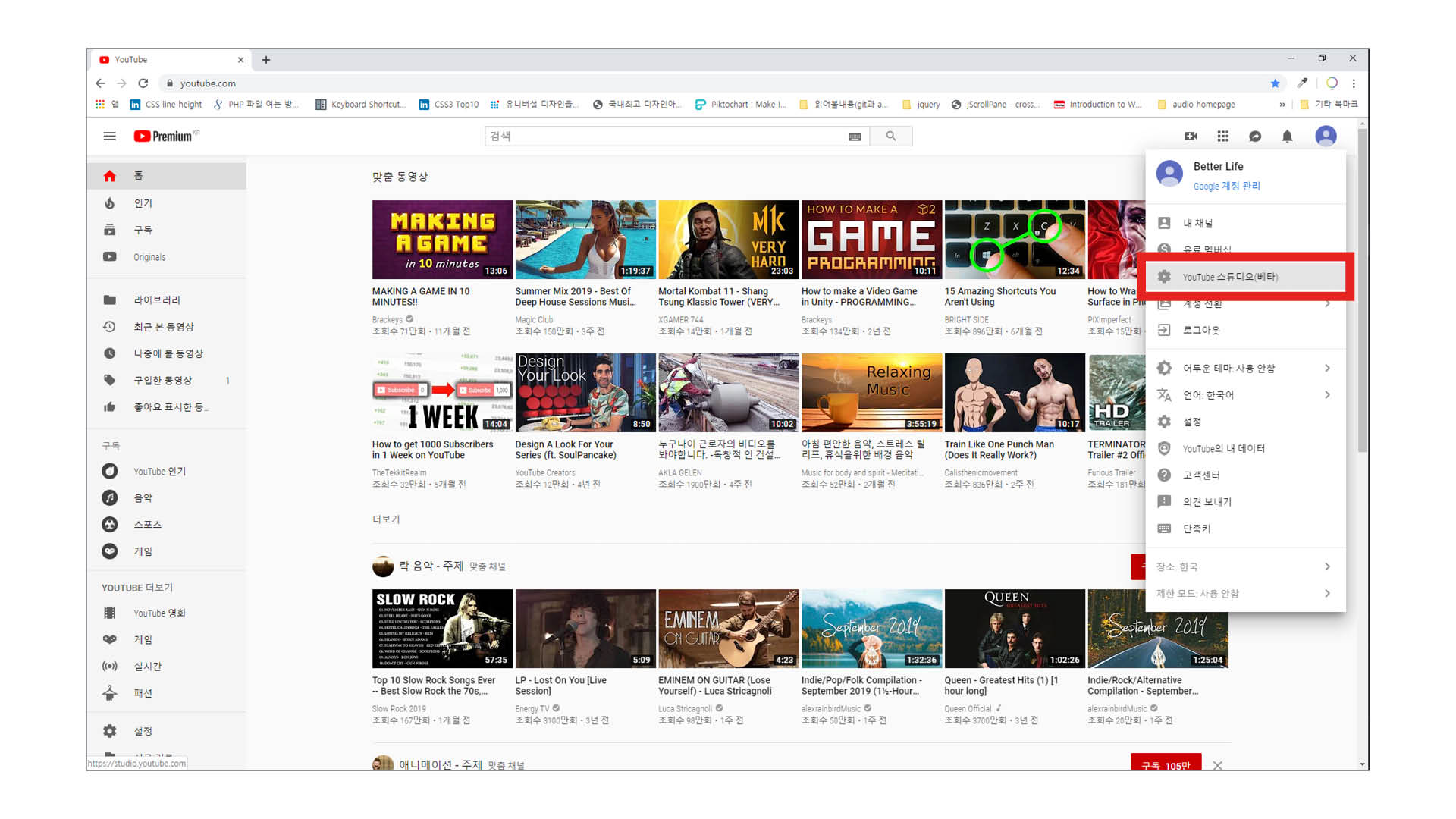This screenshot has height=819, width=1456.
Task: Expand 어두운 테마: 사용 안함 submenu
Action: pos(1245,369)
